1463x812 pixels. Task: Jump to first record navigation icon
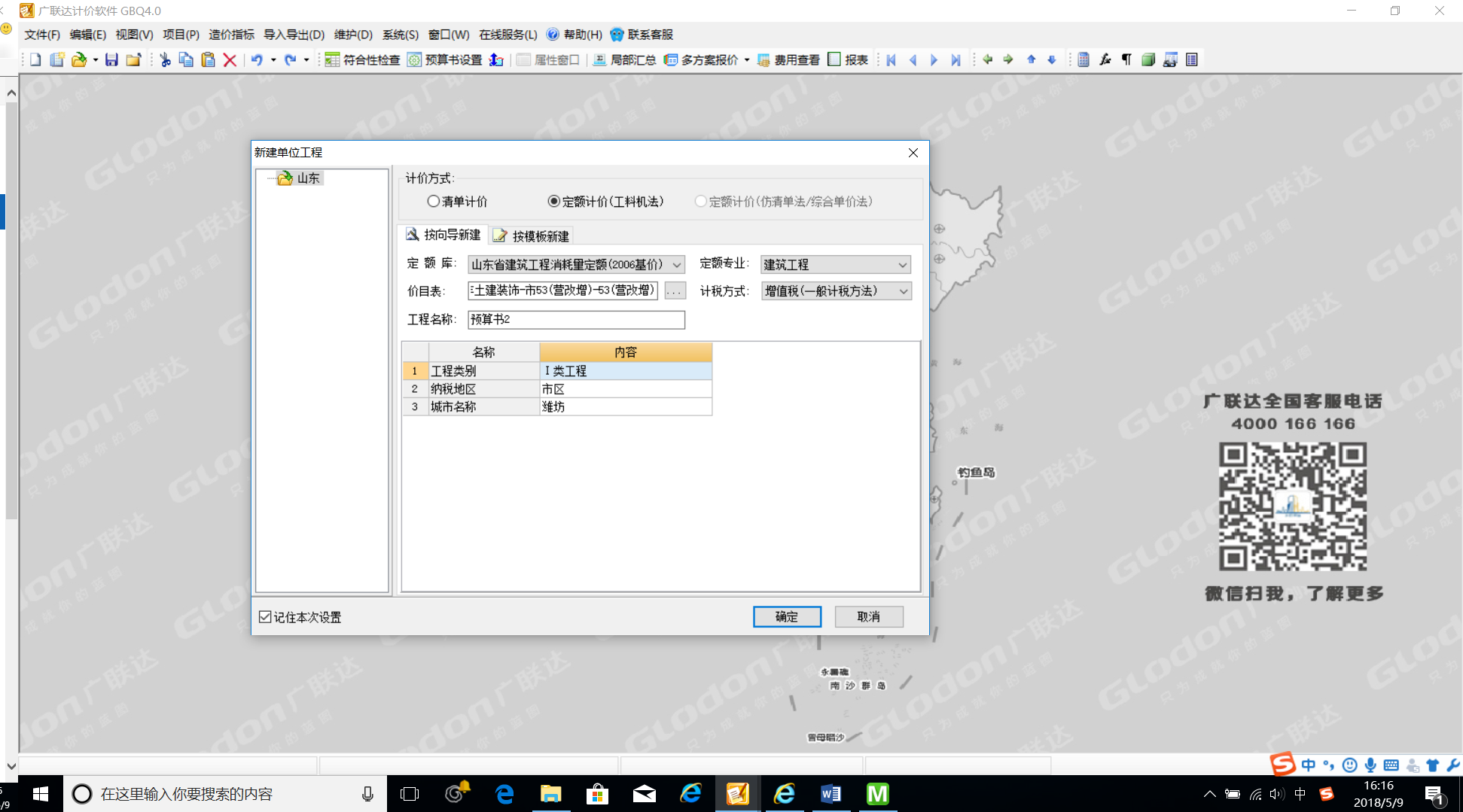tap(891, 60)
